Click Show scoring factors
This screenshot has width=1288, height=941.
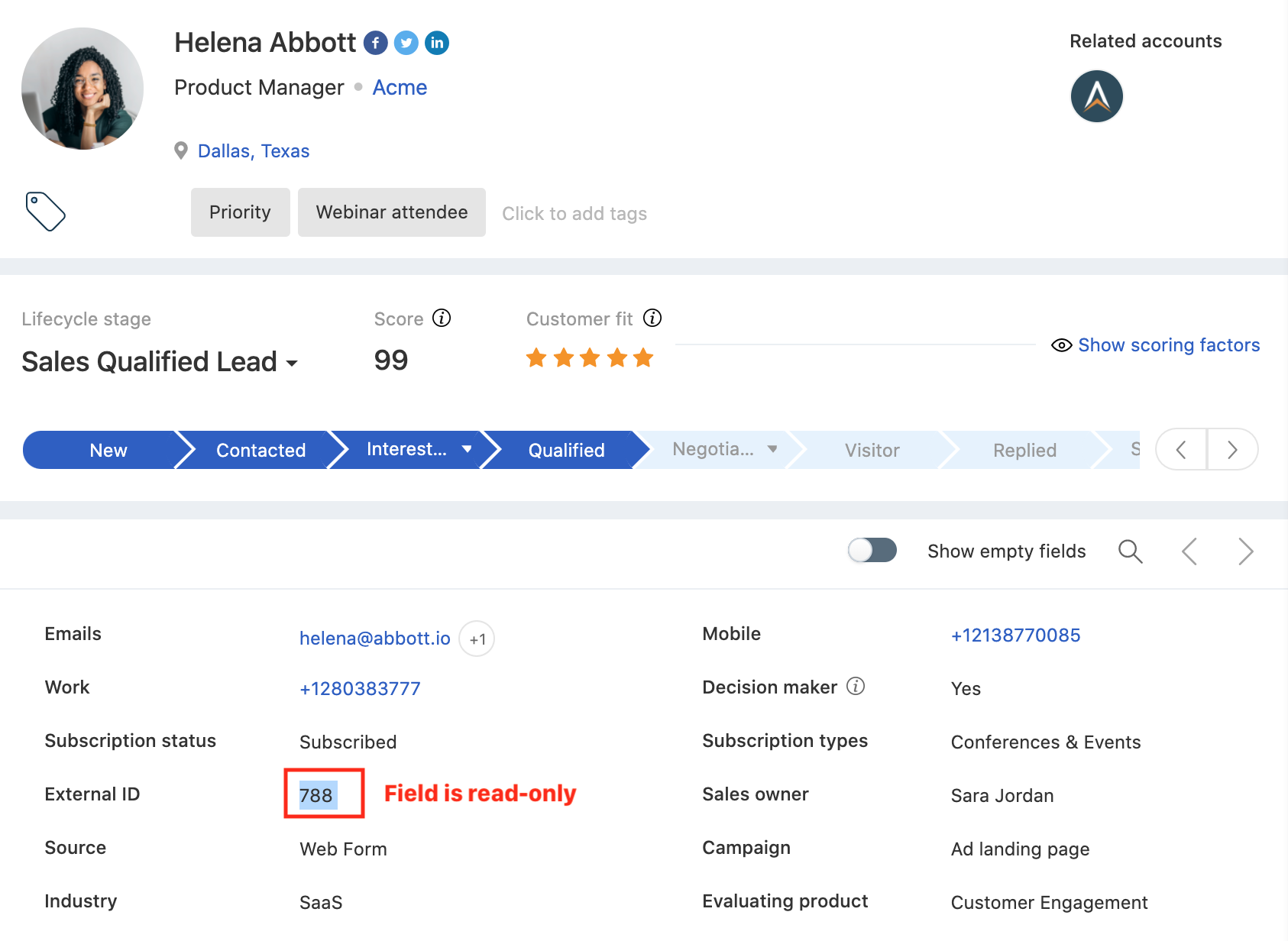(1169, 345)
